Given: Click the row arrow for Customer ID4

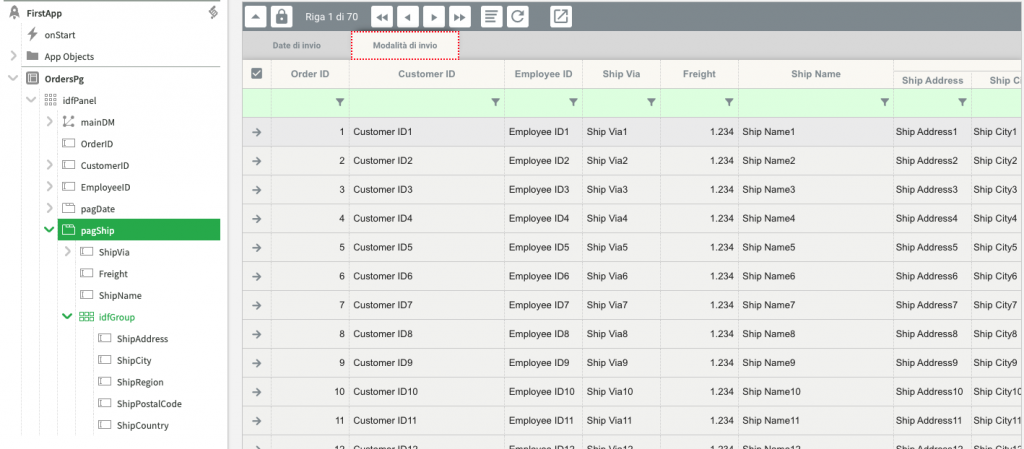Looking at the screenshot, I should [257, 219].
